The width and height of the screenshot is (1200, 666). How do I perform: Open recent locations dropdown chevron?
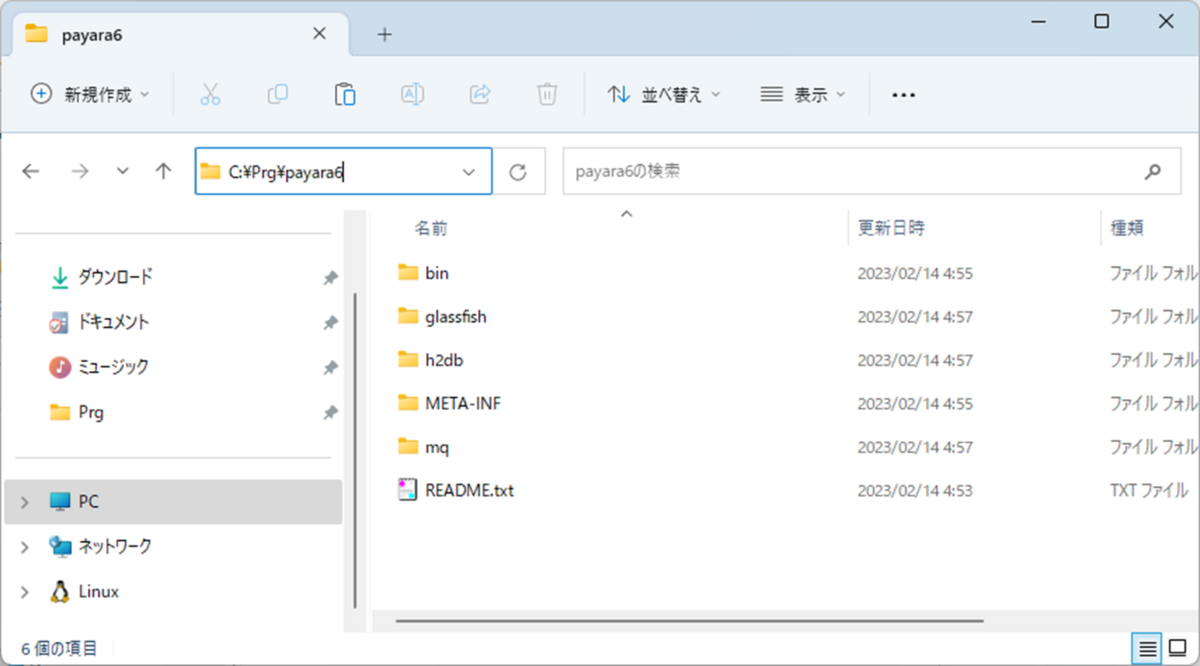point(122,172)
